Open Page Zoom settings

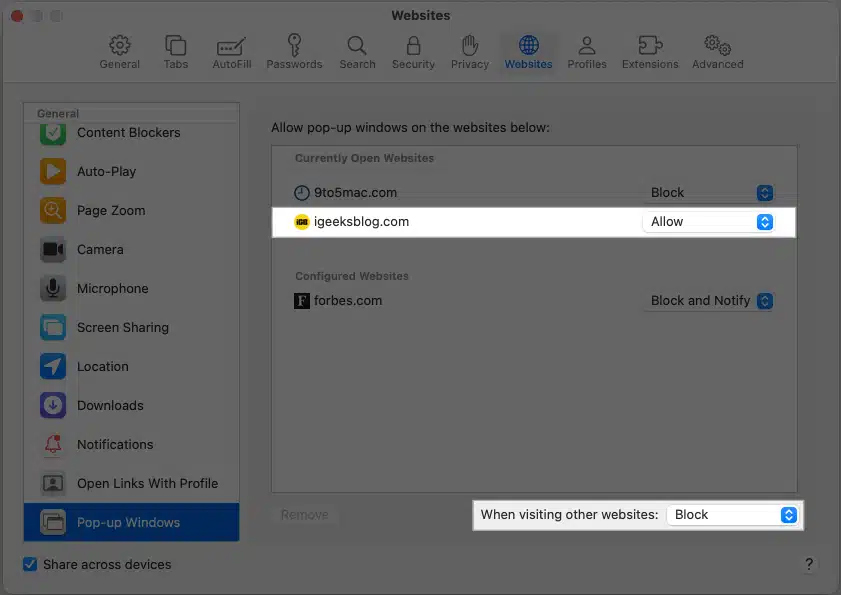pos(110,211)
